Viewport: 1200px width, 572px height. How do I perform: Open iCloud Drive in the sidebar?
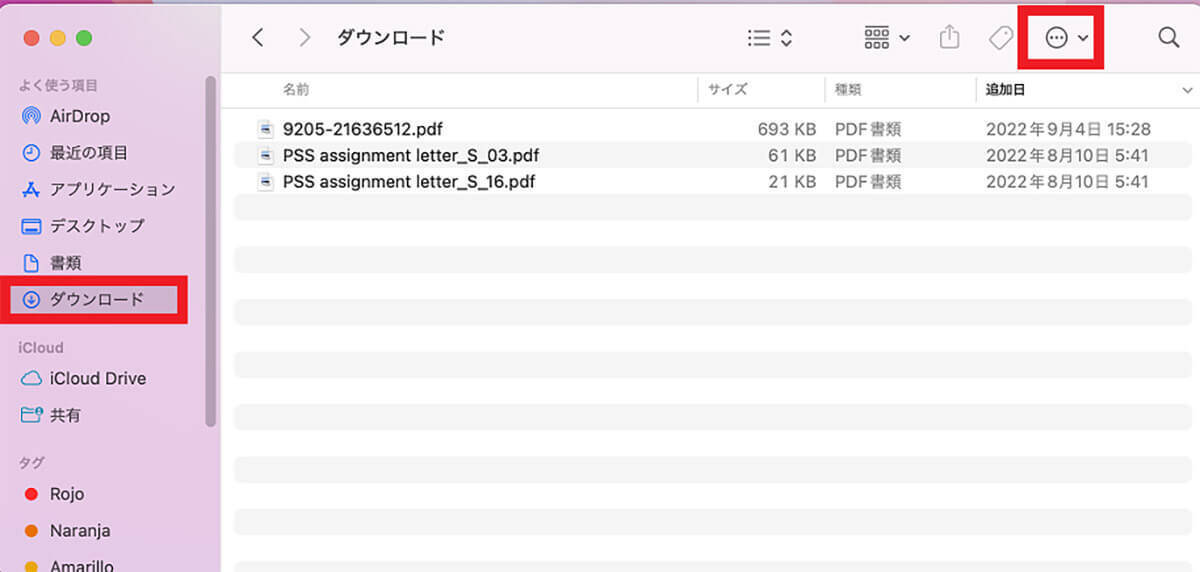pos(84,378)
